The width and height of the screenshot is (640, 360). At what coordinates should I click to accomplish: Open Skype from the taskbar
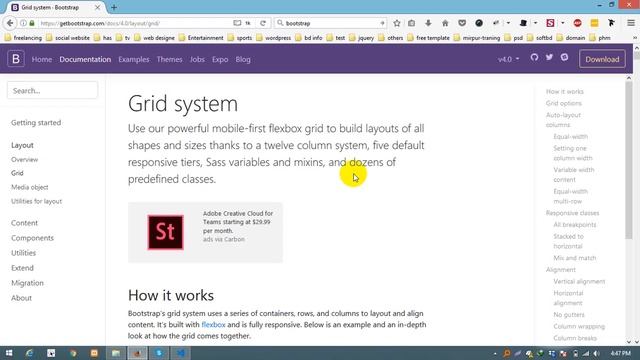159,353
